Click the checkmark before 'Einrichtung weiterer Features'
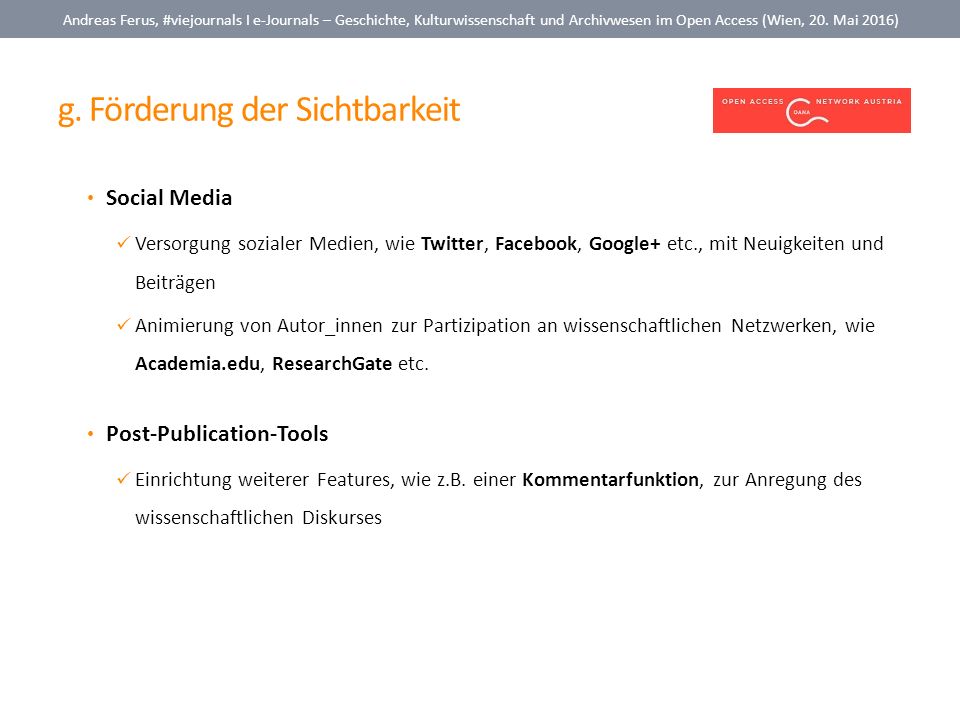 (123, 478)
